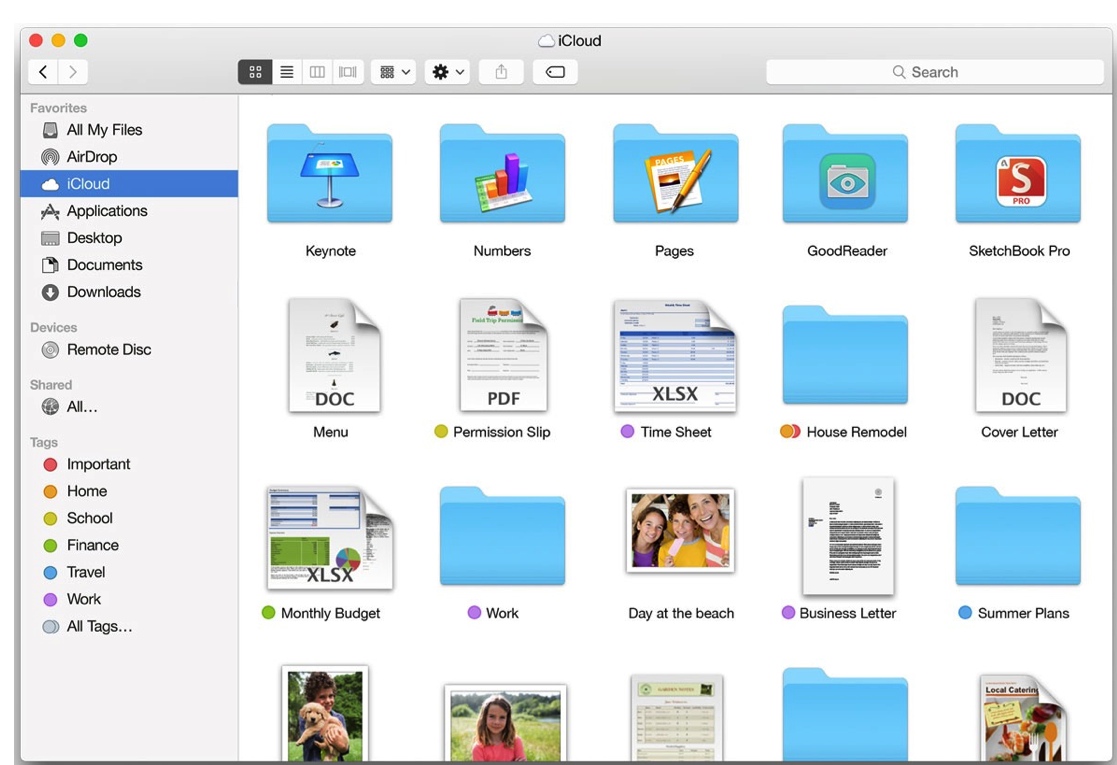1117x765 pixels.
Task: Click the iCloud window title
Action: point(570,41)
